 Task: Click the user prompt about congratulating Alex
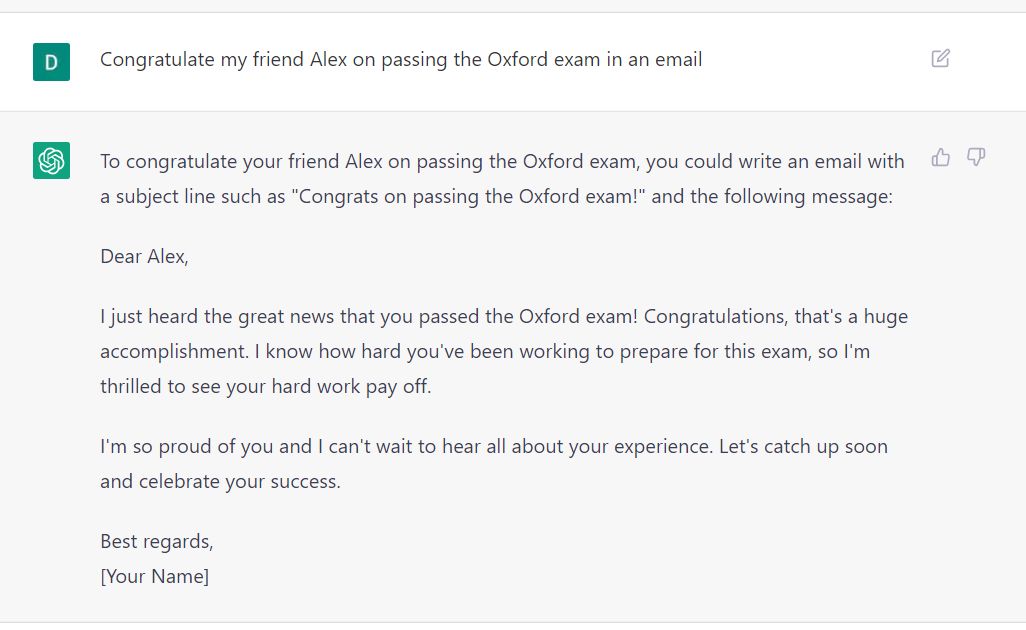(400, 60)
